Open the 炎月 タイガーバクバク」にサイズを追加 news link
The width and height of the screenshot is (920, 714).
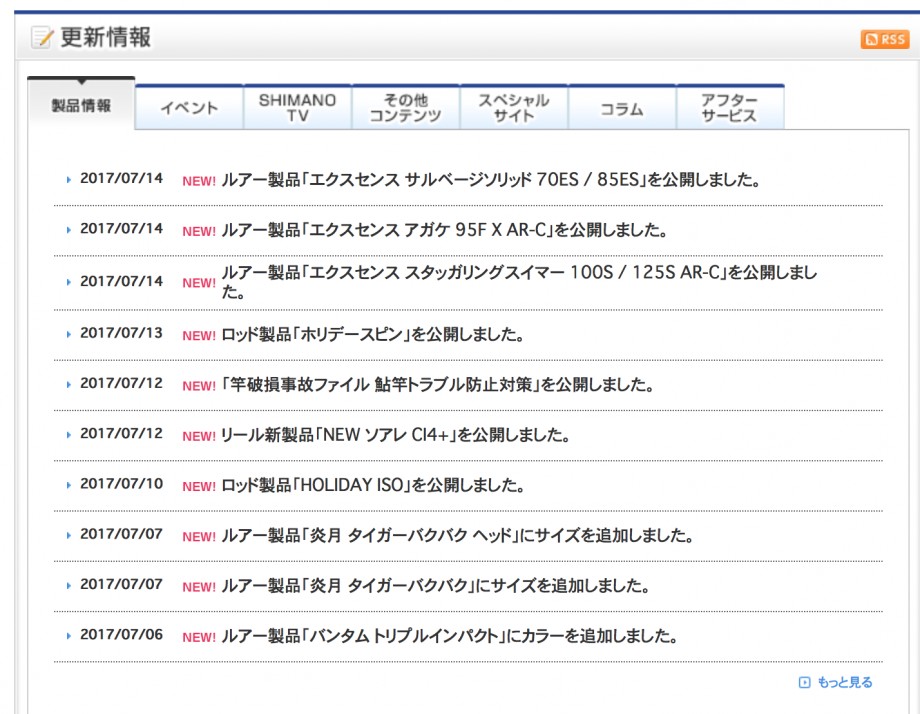click(x=435, y=586)
